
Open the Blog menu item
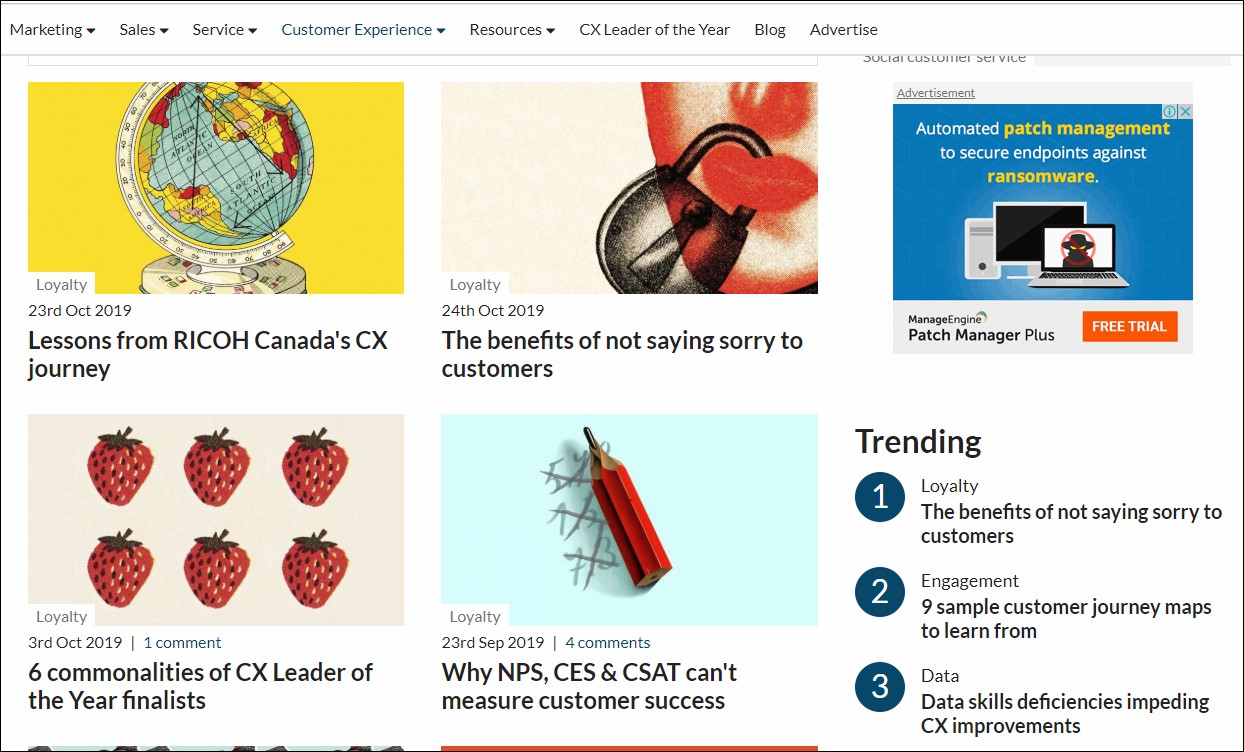770,30
